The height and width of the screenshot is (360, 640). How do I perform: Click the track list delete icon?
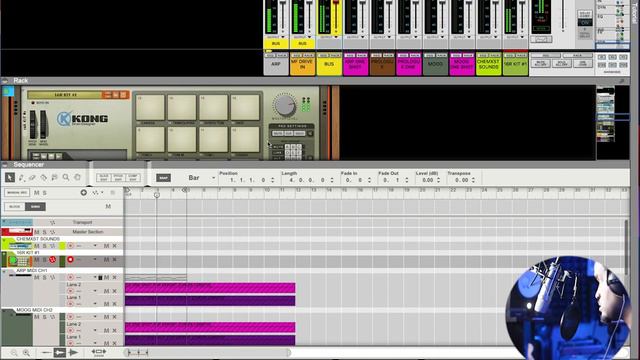point(113,192)
